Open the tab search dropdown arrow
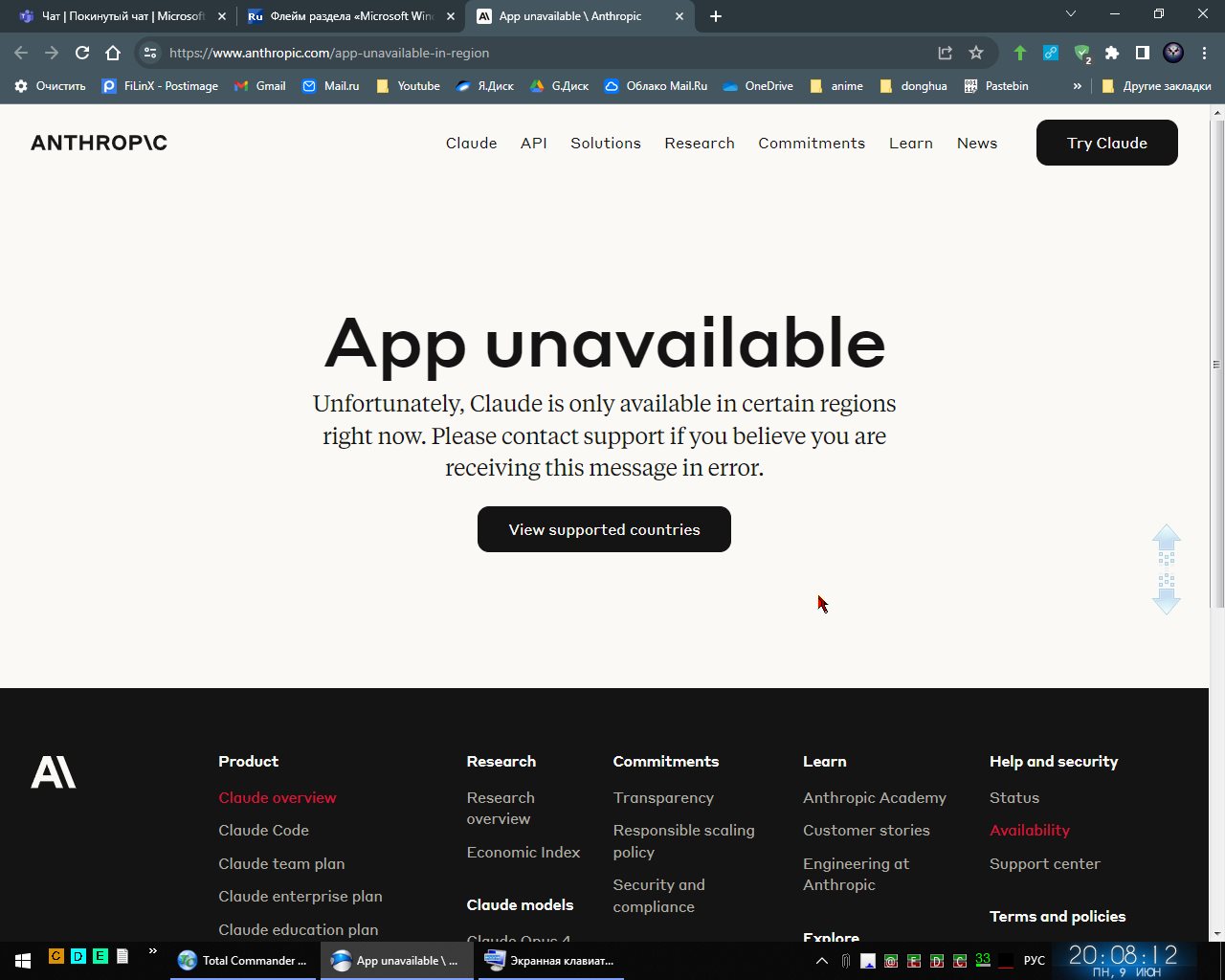 pos(1071,14)
